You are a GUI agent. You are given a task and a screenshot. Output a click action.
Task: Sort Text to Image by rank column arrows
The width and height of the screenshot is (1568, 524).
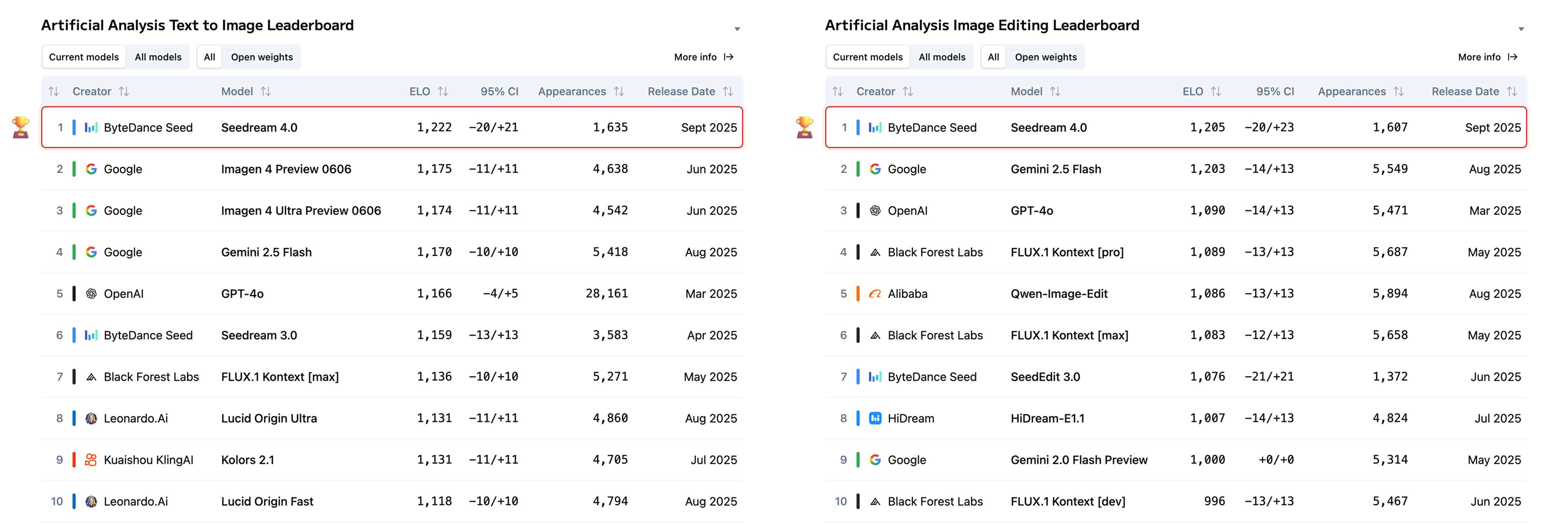click(54, 91)
